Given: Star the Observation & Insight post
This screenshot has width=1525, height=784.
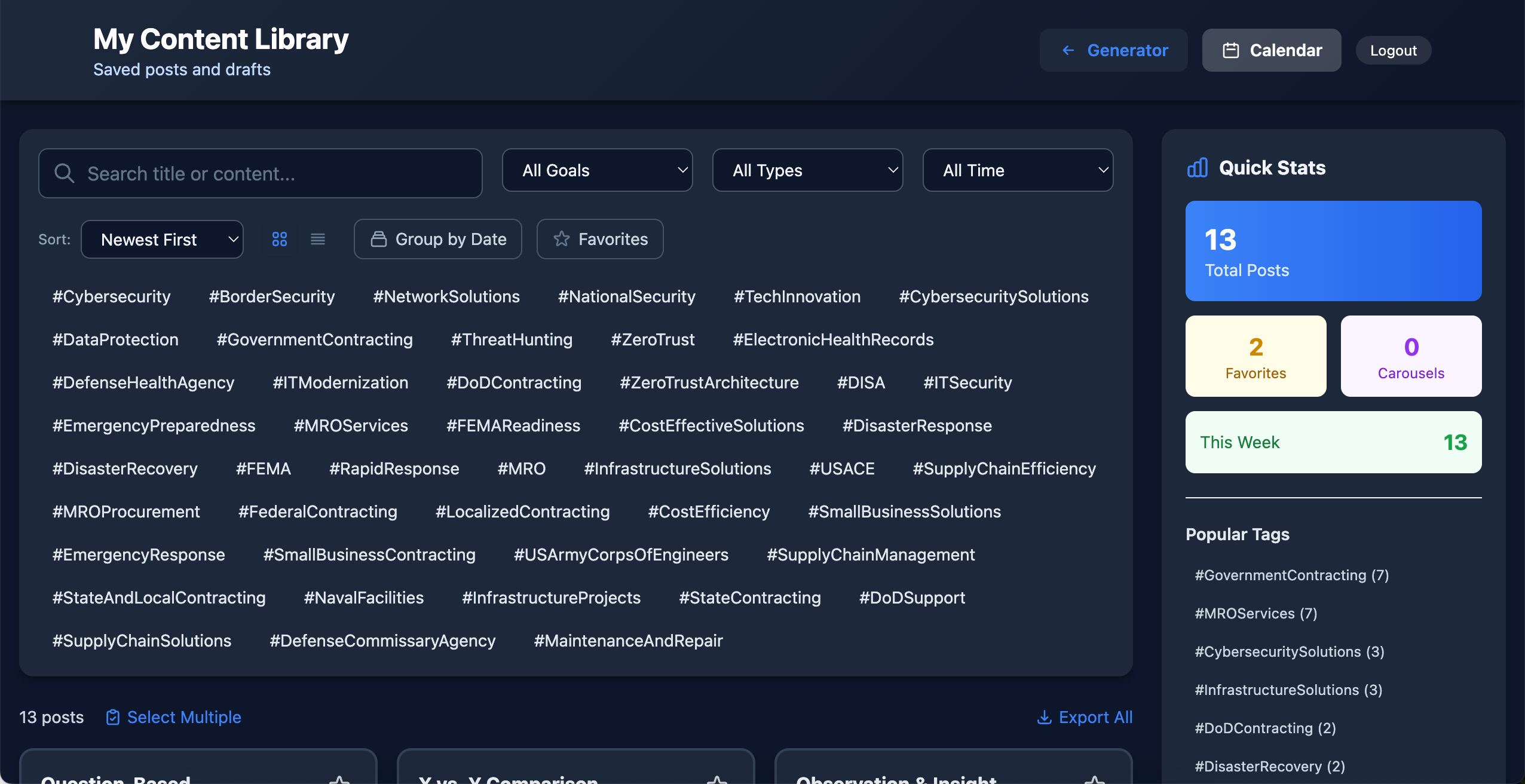Looking at the screenshot, I should click(1094, 779).
